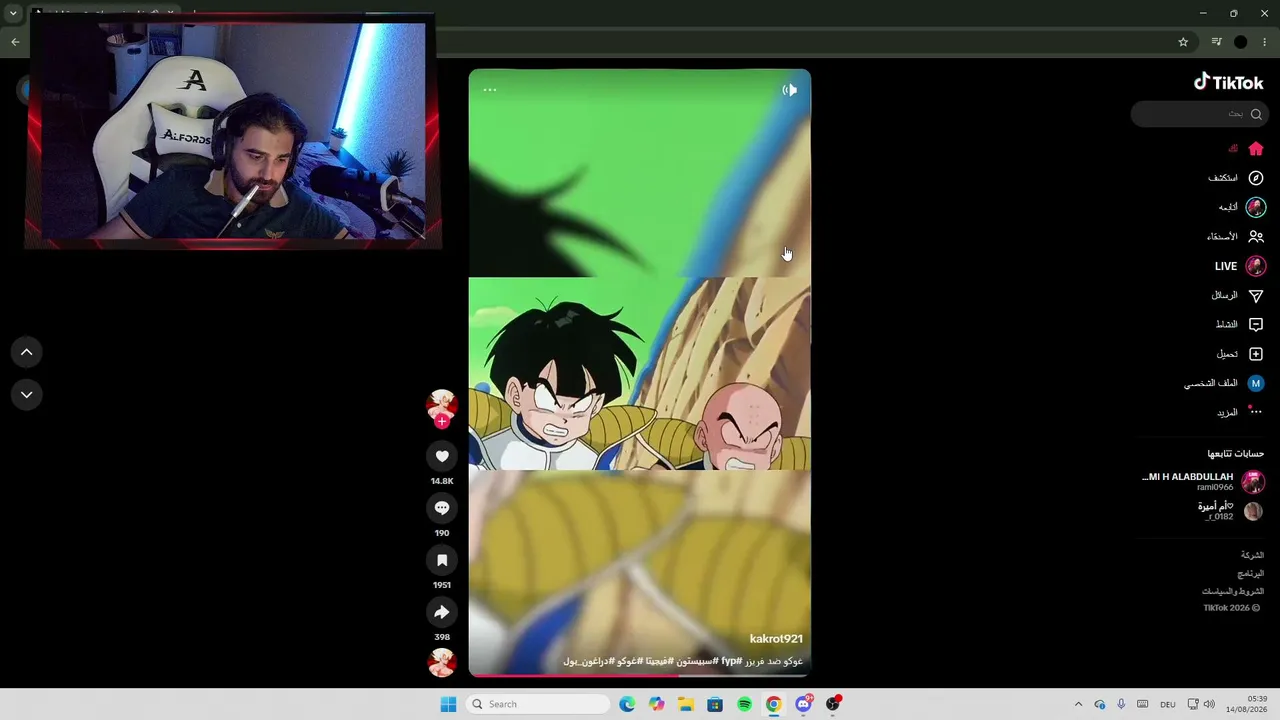Open Spotify from the taskbar
This screenshot has height=720, width=1280.
pyautogui.click(x=744, y=704)
